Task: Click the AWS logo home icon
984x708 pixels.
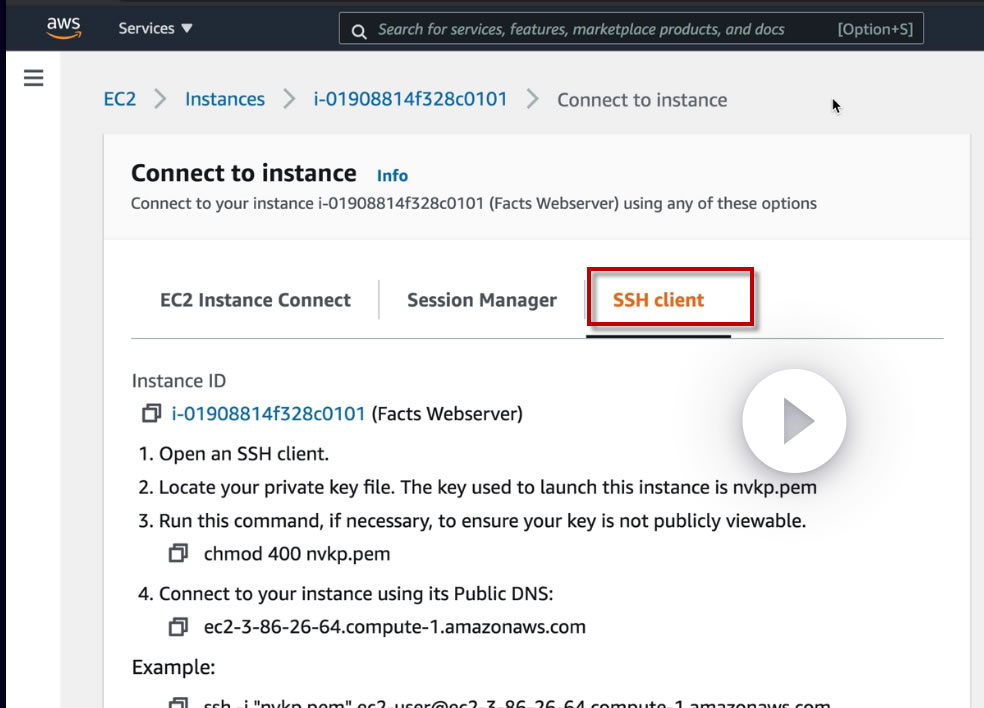Action: coord(64,29)
